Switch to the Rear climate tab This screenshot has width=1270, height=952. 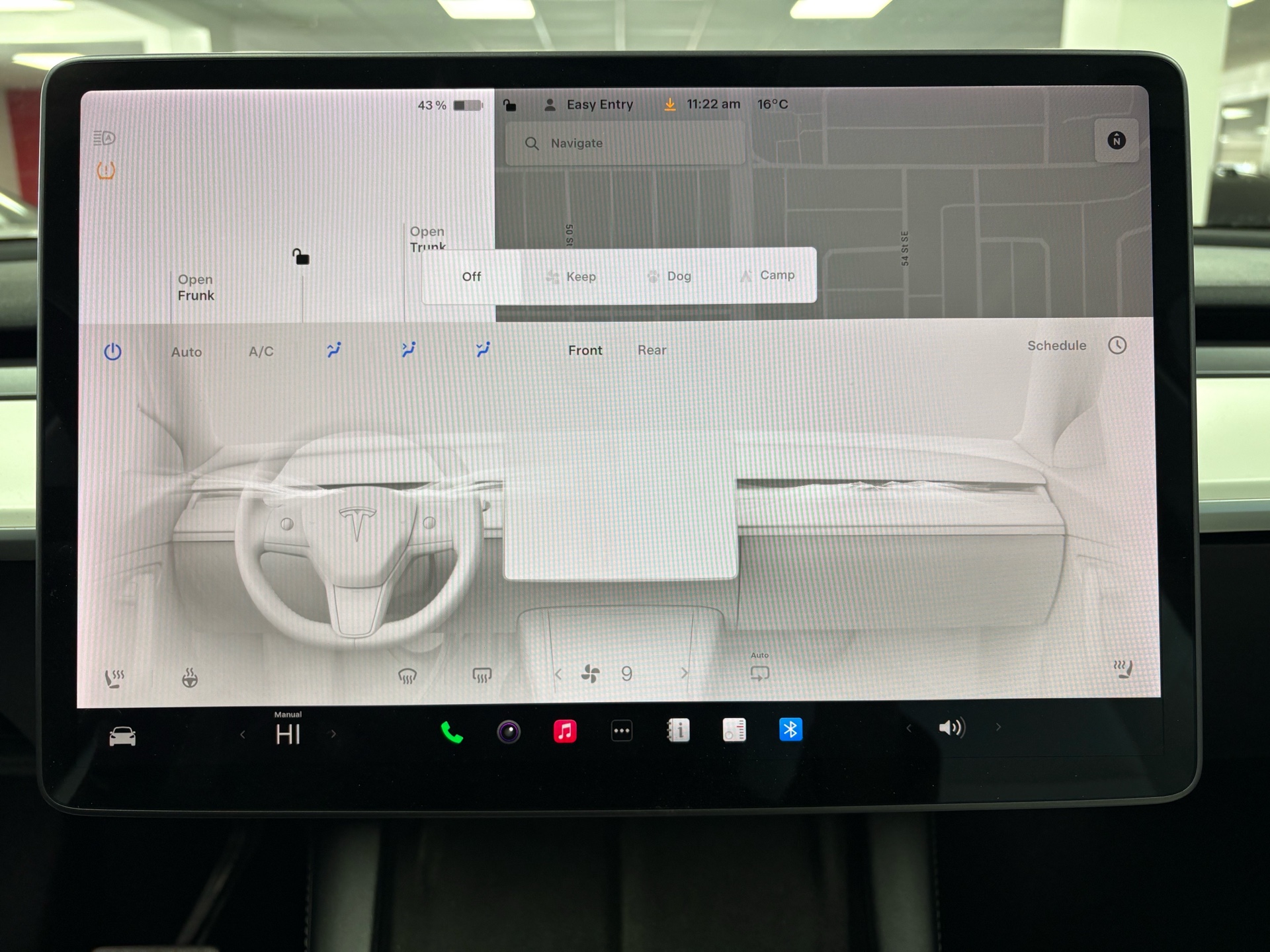click(652, 350)
